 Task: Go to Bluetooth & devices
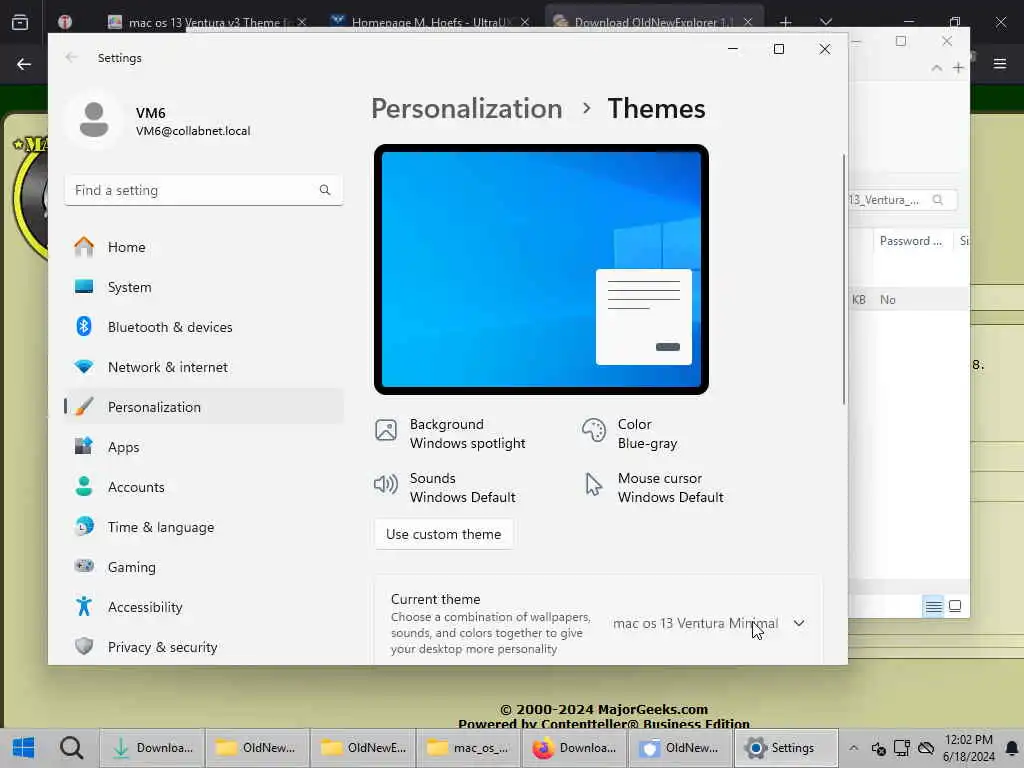point(204,327)
